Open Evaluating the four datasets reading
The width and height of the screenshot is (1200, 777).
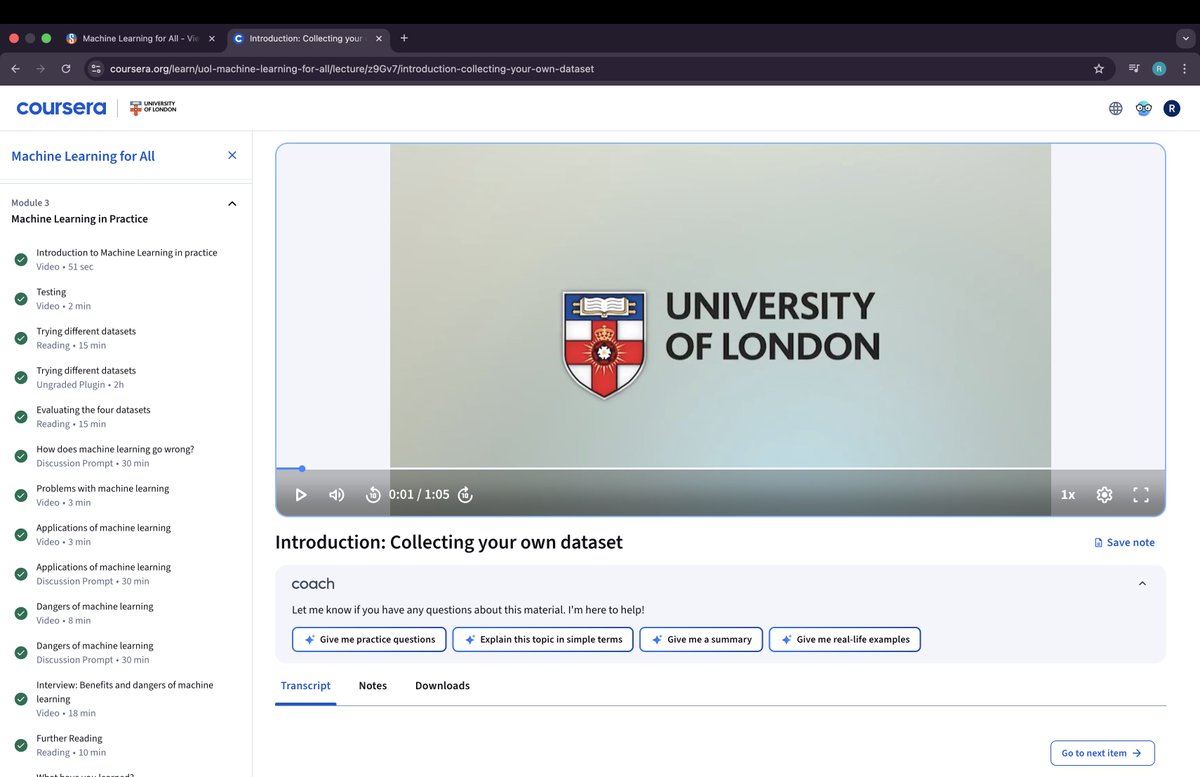click(126, 417)
